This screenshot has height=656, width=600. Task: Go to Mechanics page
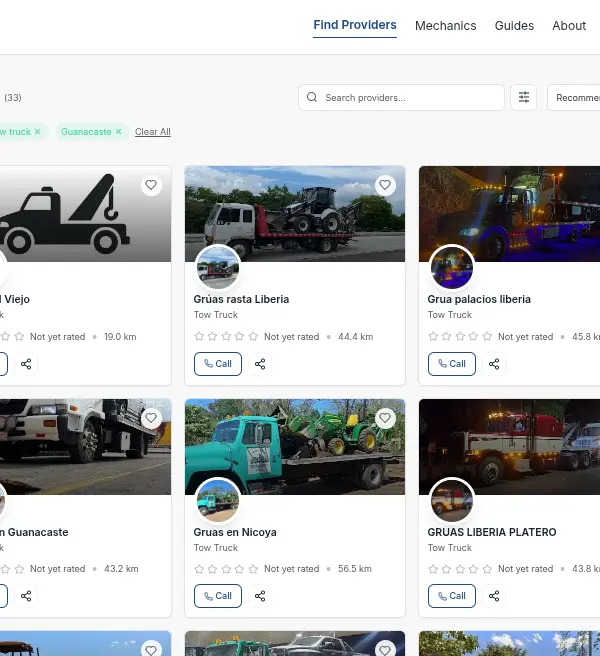446,26
